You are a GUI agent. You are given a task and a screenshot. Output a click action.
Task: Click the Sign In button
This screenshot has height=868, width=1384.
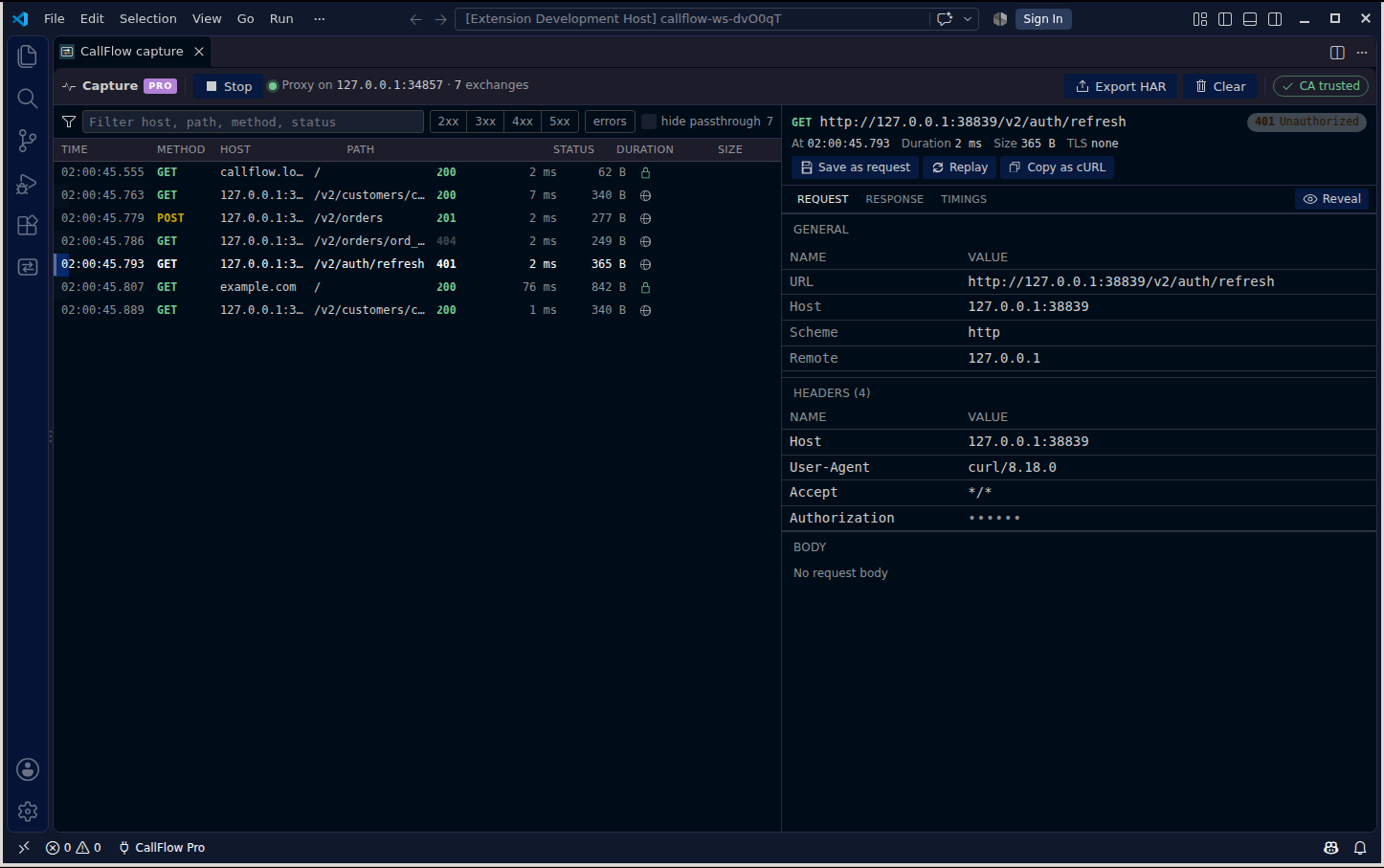pyautogui.click(x=1042, y=19)
